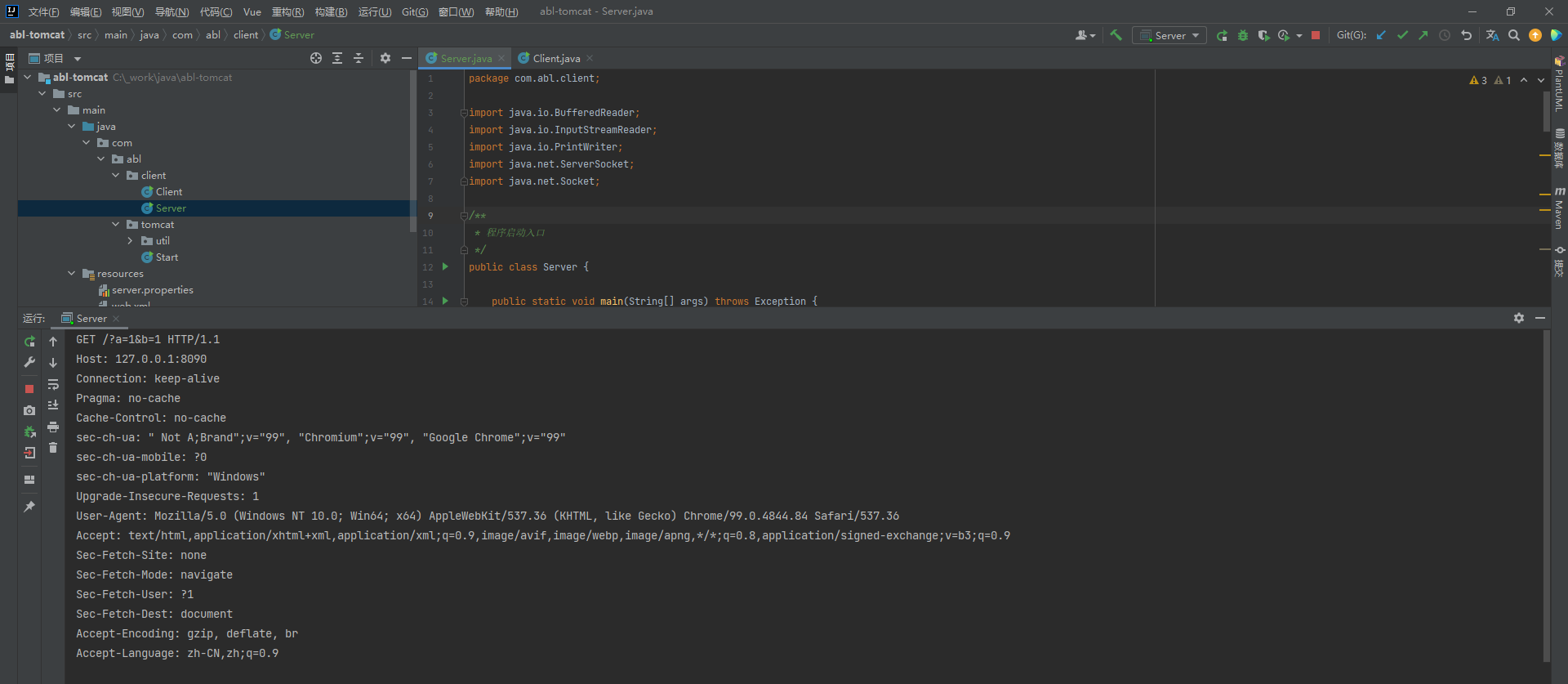Commit changes with green checkmark icon
The height and width of the screenshot is (684, 1568).
1402,35
